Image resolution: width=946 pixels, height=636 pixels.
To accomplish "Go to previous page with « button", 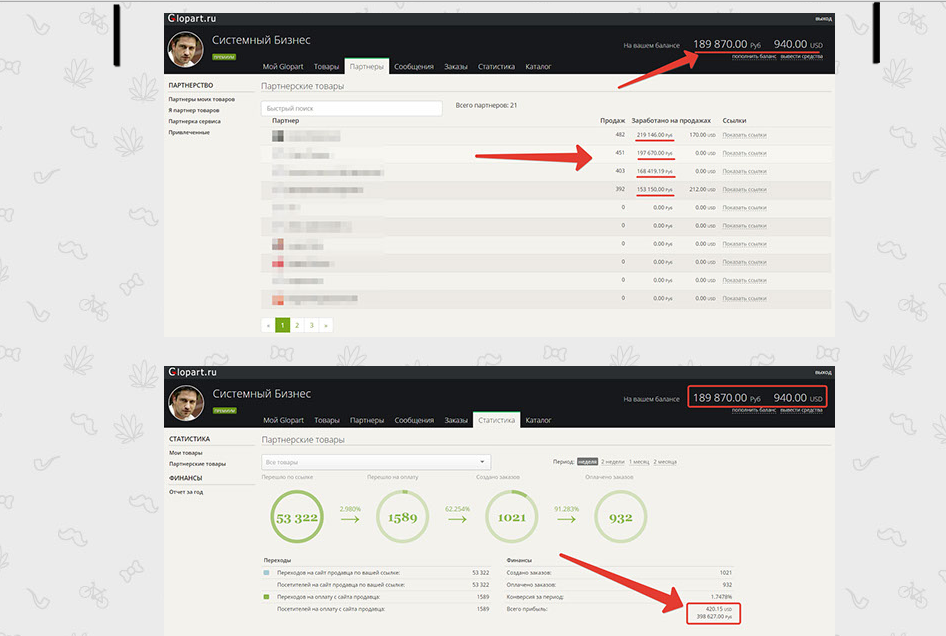I will [x=268, y=325].
